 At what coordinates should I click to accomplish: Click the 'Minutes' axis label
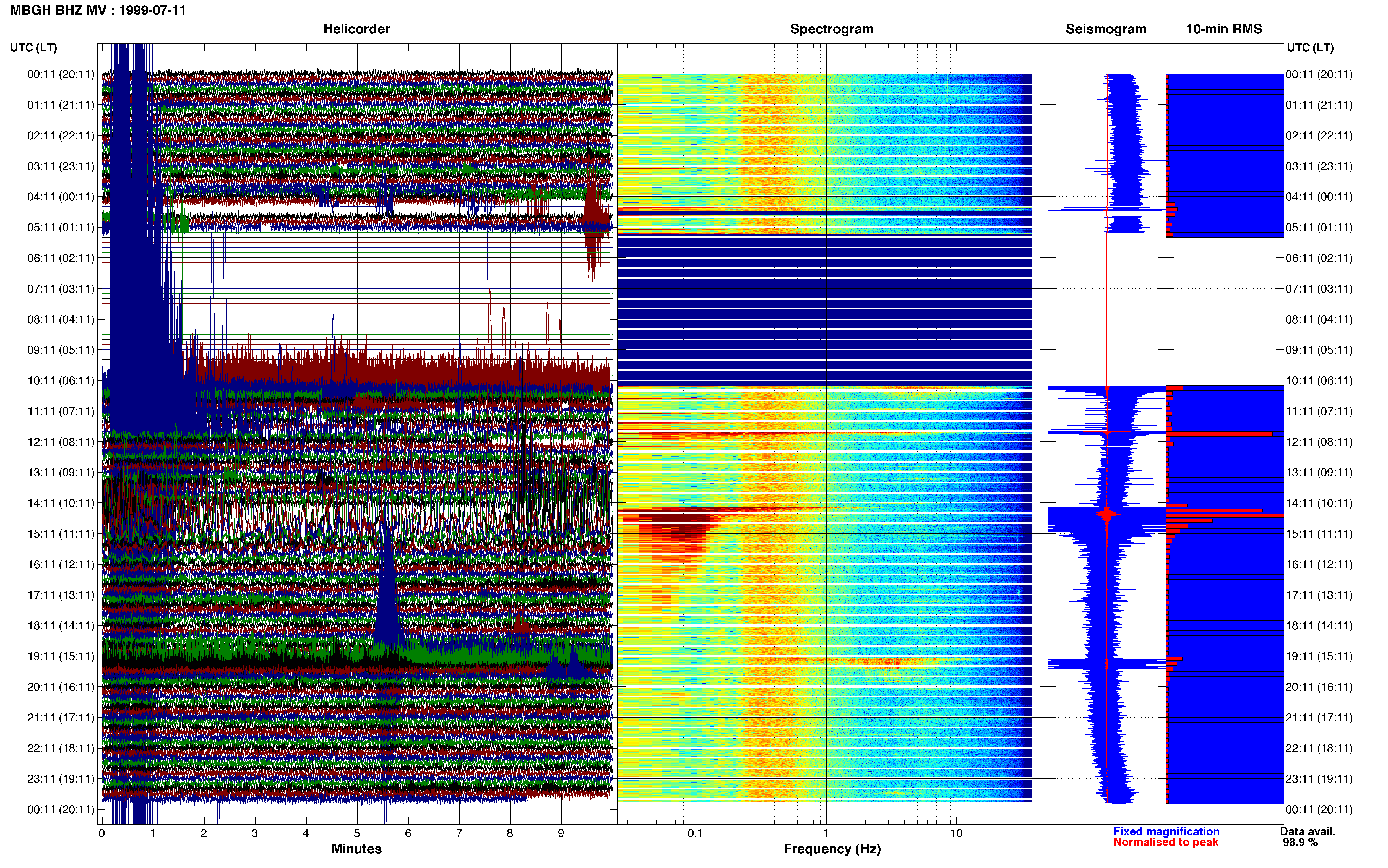point(356,848)
